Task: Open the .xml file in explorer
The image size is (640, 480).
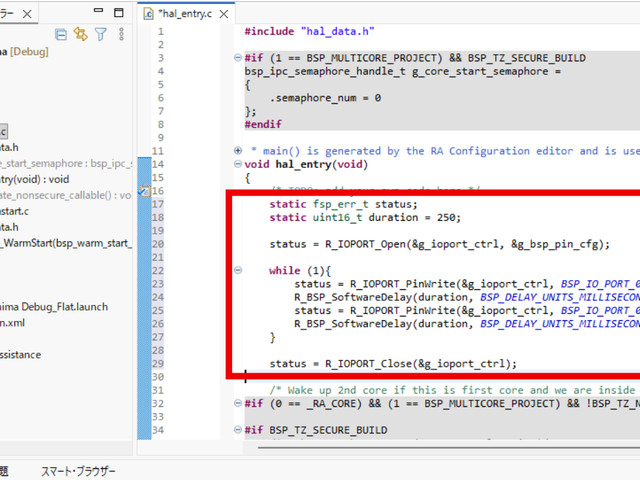Action: point(13,322)
